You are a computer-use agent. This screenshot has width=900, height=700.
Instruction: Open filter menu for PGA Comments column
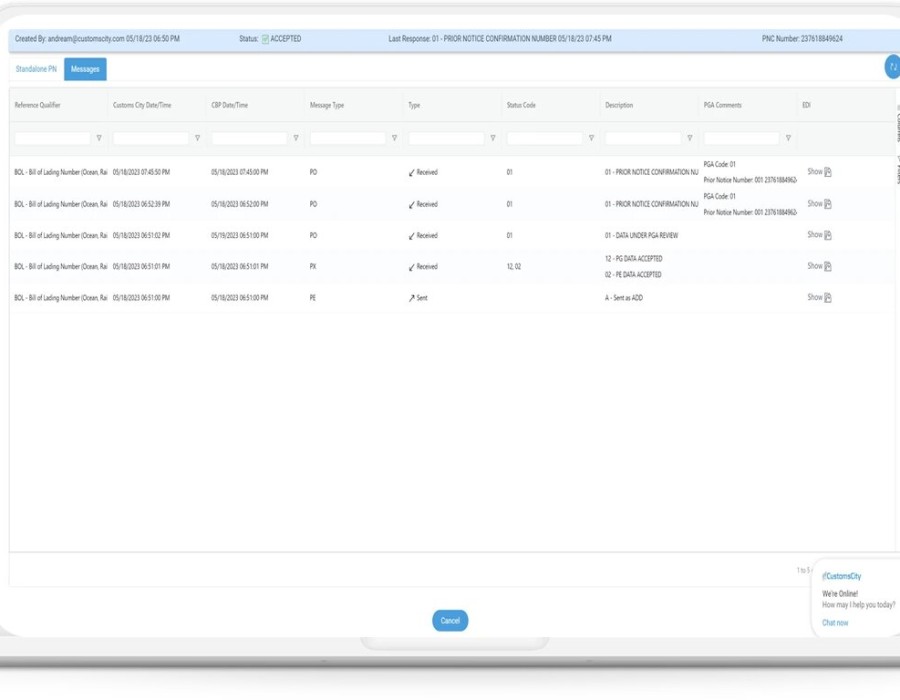coord(788,138)
